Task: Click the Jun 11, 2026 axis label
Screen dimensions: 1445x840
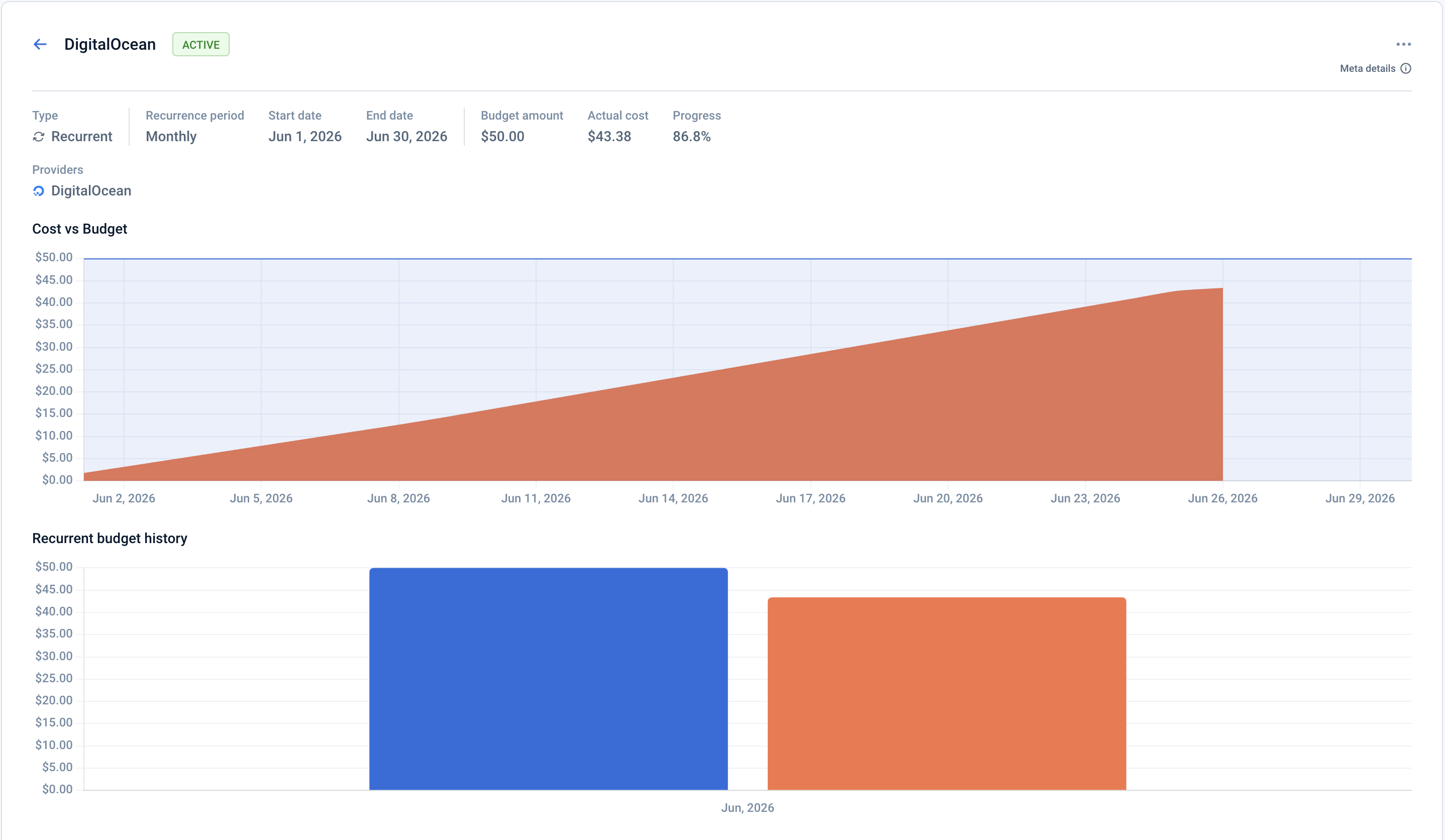Action: coord(536,498)
